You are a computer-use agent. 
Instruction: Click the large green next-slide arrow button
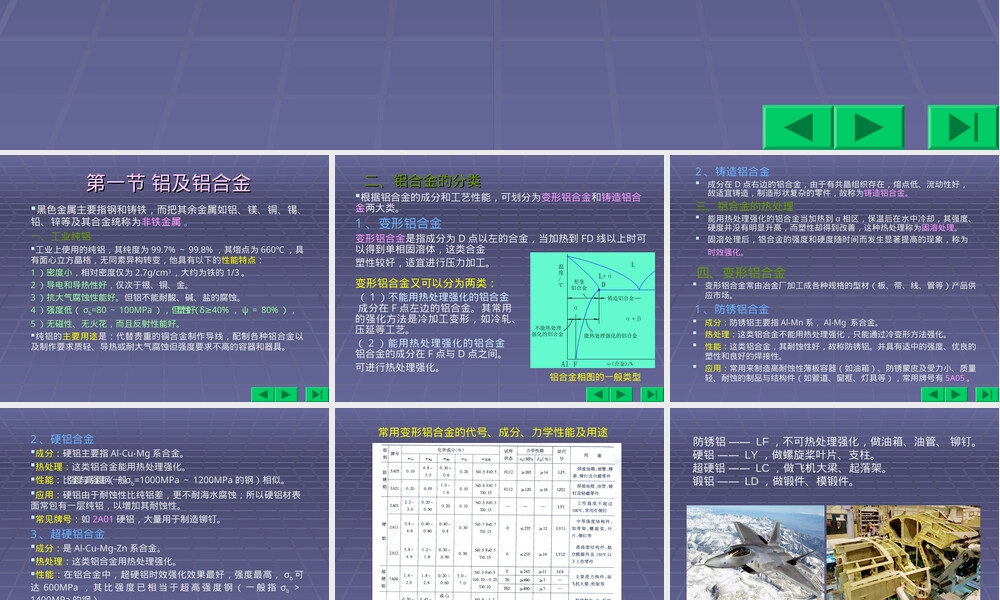[869, 128]
